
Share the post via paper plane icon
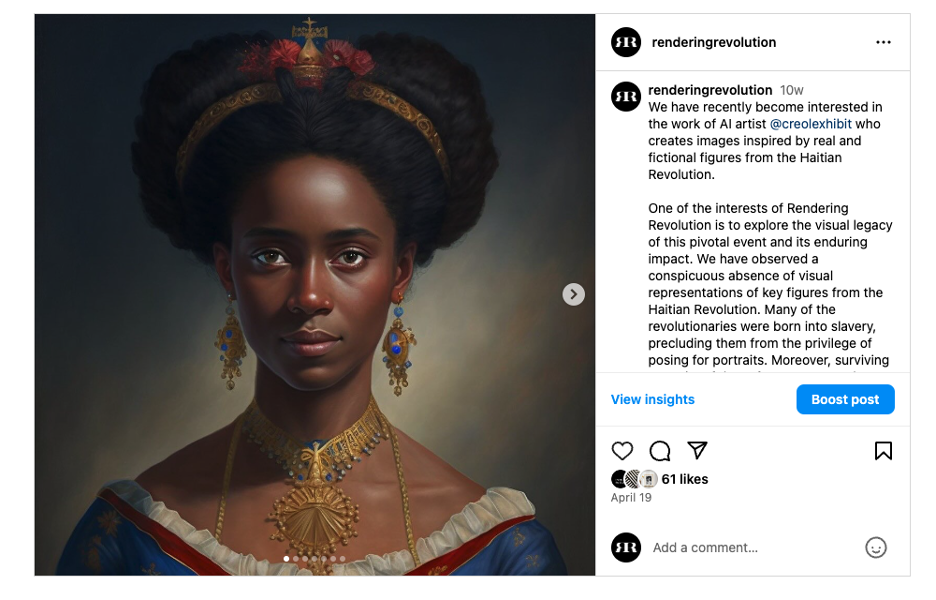(x=697, y=450)
